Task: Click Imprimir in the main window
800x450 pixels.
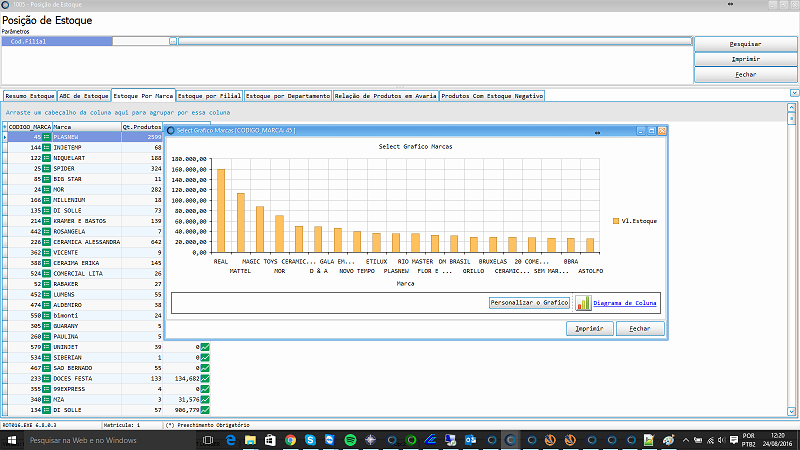Action: click(745, 59)
